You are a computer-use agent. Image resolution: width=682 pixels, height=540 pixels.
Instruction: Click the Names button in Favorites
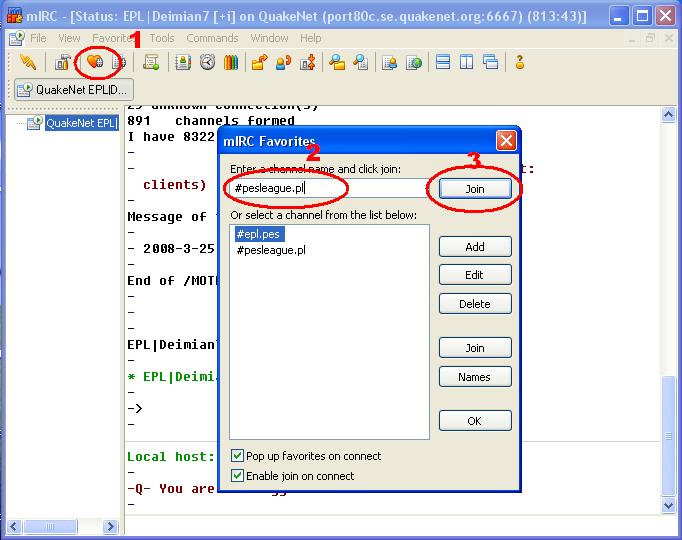pyautogui.click(x=475, y=377)
